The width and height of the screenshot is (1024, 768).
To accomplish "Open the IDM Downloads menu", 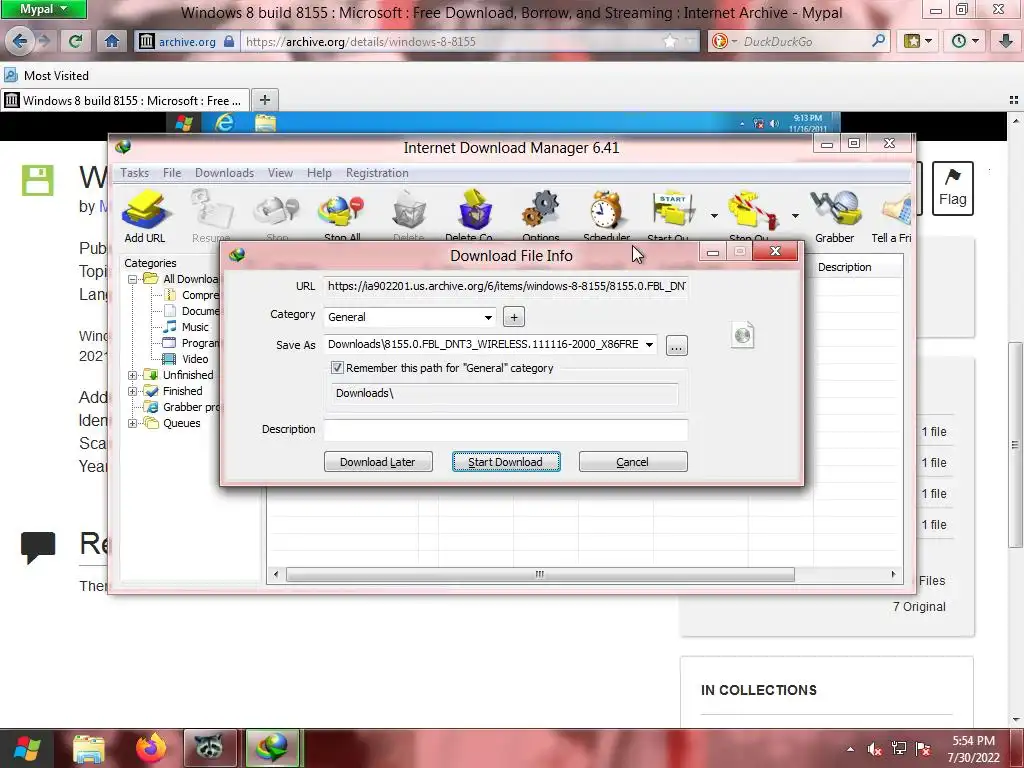I will tap(224, 173).
